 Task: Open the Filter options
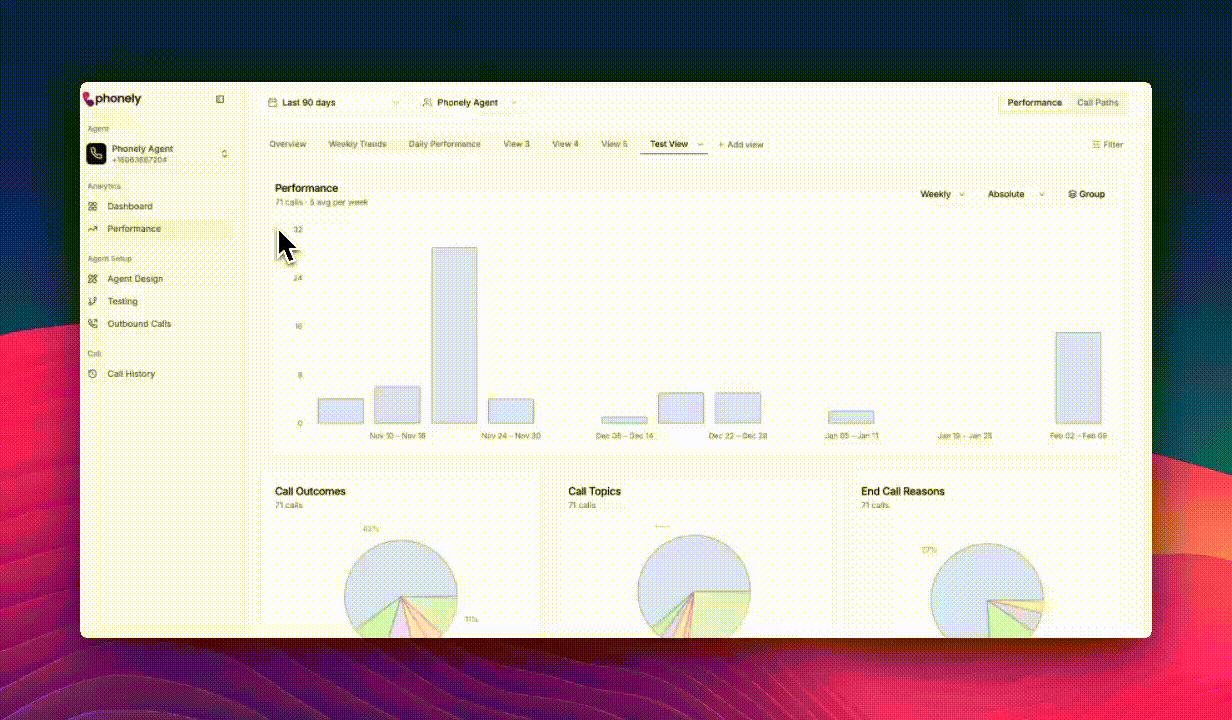(x=1107, y=144)
